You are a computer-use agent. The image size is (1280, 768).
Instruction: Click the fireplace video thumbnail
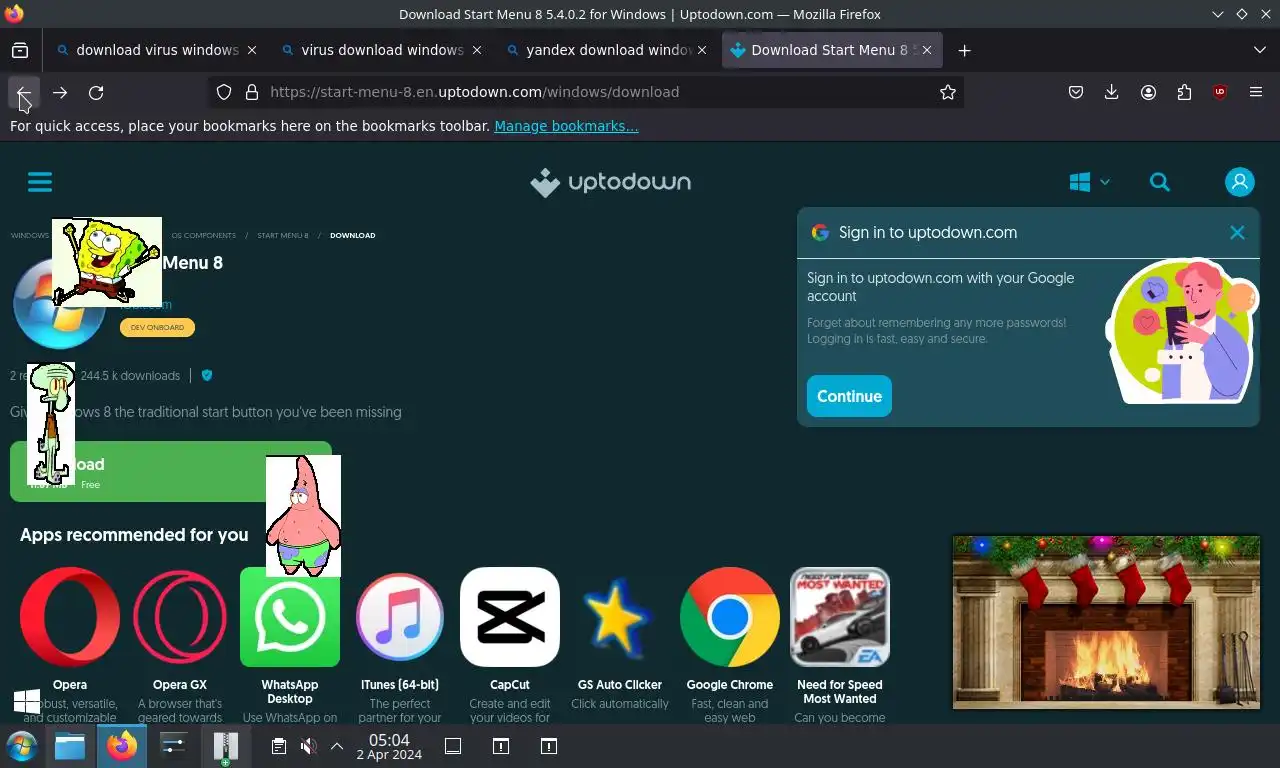[1106, 622]
